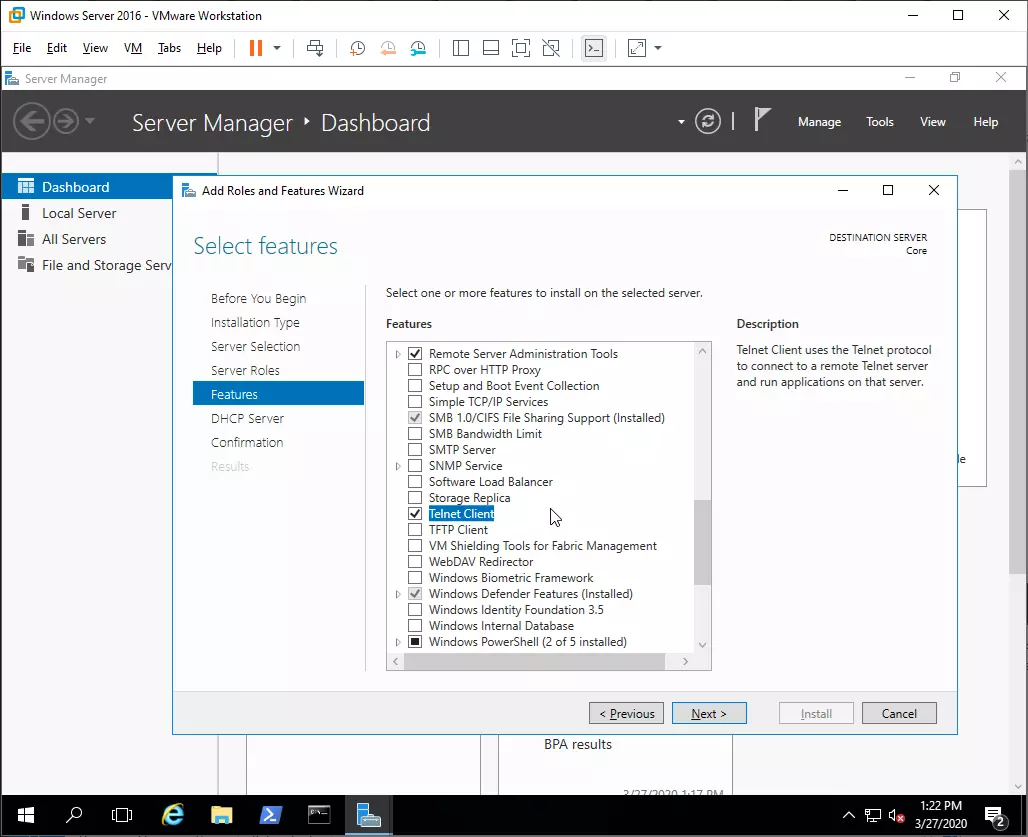The height and width of the screenshot is (837, 1028).
Task: Open the console view icon
Action: [x=594, y=48]
